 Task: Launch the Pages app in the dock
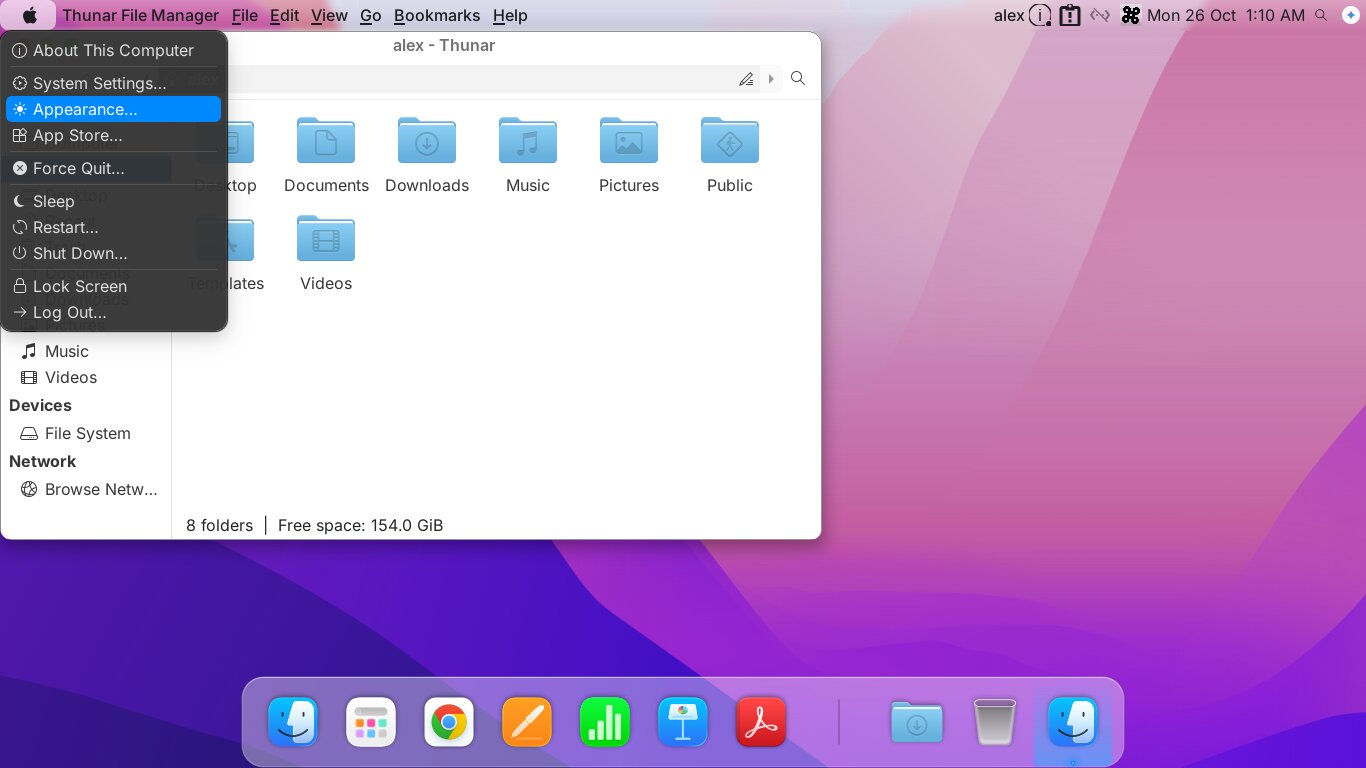coord(527,722)
